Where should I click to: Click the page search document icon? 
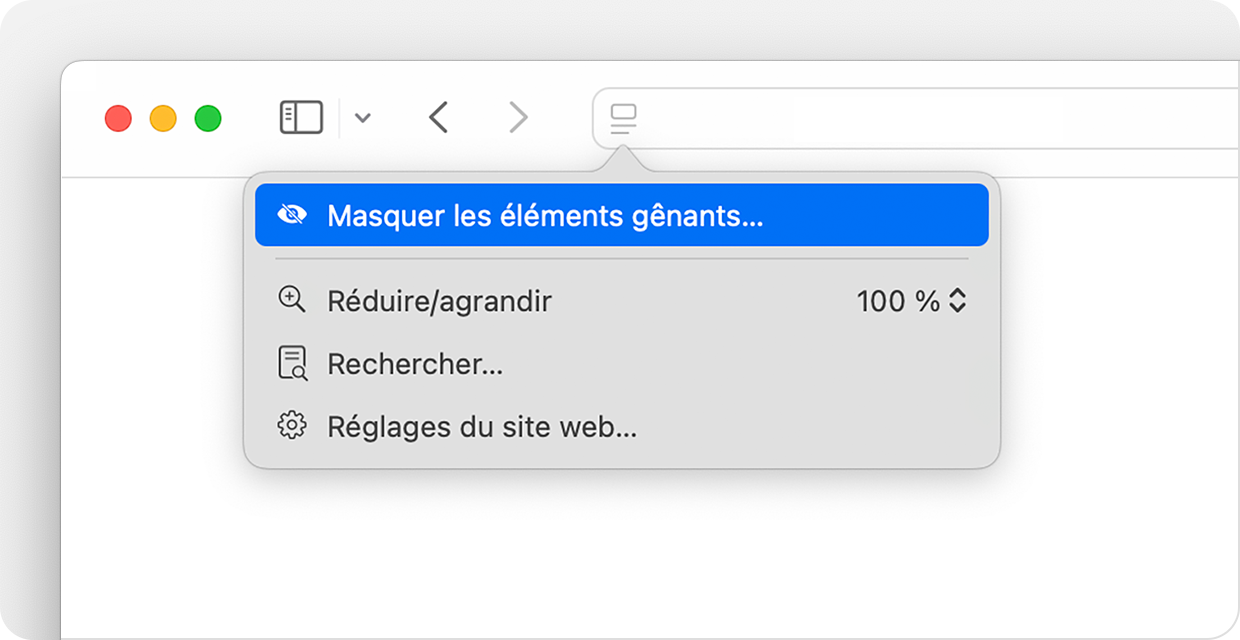(291, 364)
